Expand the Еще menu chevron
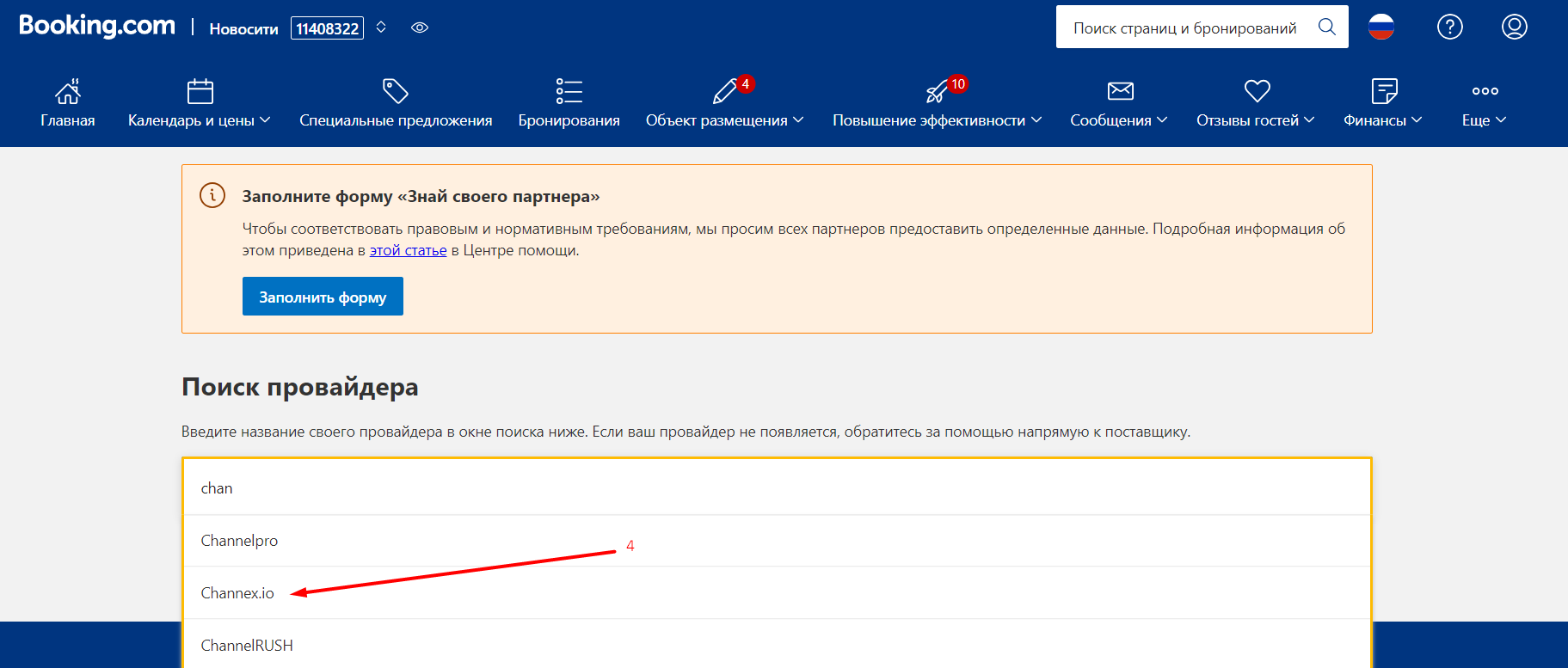The width and height of the screenshot is (1568, 668). pos(1501,120)
